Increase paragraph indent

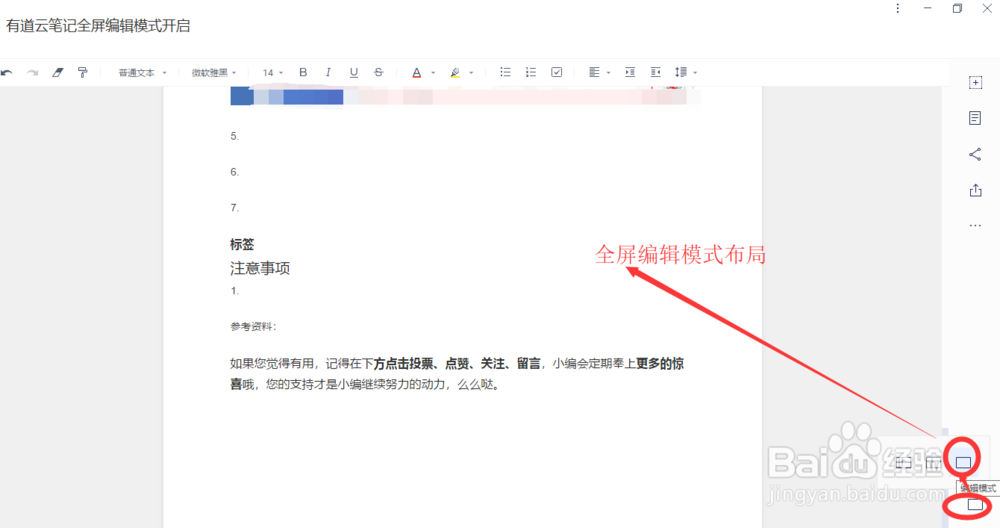coord(630,72)
